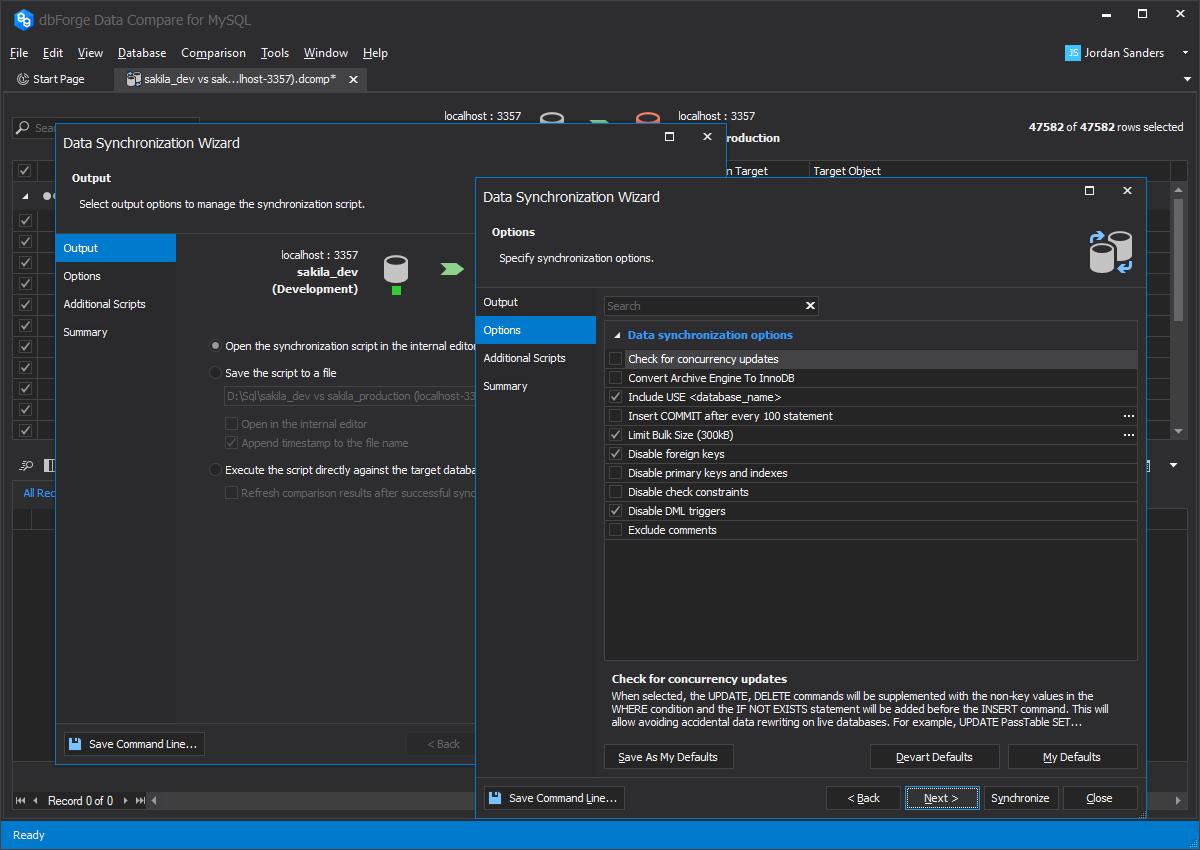Uncheck Include USE <database_name> option
Image resolution: width=1200 pixels, height=850 pixels.
[616, 397]
